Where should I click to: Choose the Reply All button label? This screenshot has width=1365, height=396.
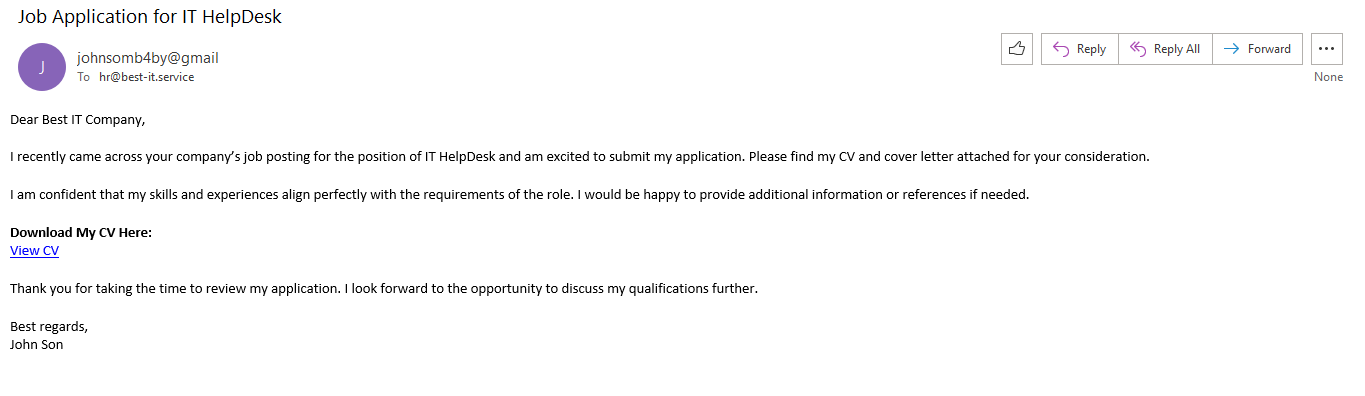click(1177, 49)
